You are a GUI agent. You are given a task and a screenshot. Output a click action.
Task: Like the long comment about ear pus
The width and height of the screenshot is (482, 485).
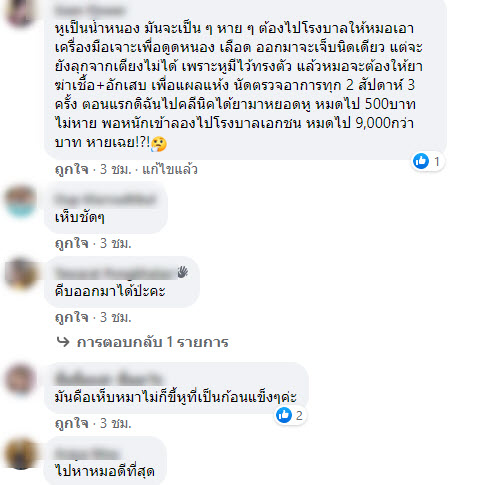coord(71,169)
